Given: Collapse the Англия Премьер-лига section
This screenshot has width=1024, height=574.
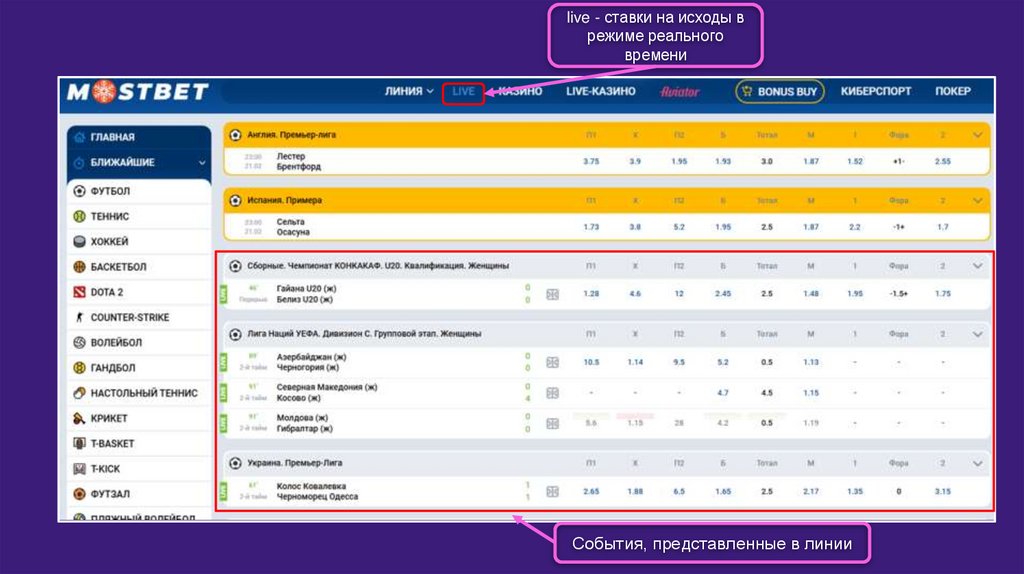Looking at the screenshot, I should (x=978, y=135).
